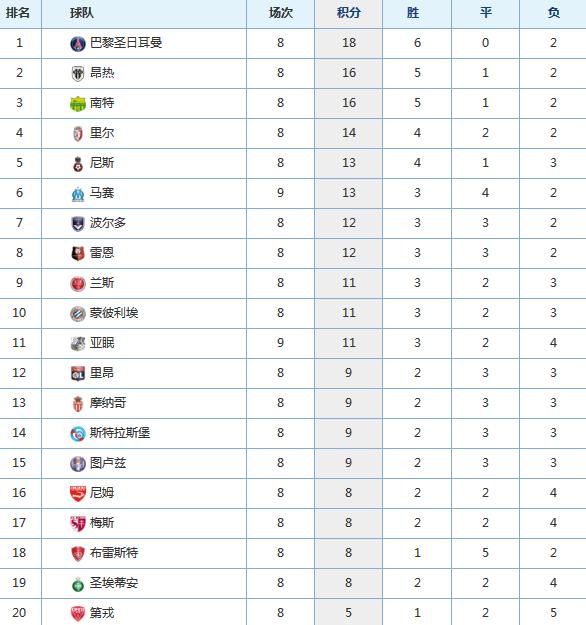Viewport: 586px width, 625px height.
Task: Sort table by 积分 column header
Action: [348, 13]
